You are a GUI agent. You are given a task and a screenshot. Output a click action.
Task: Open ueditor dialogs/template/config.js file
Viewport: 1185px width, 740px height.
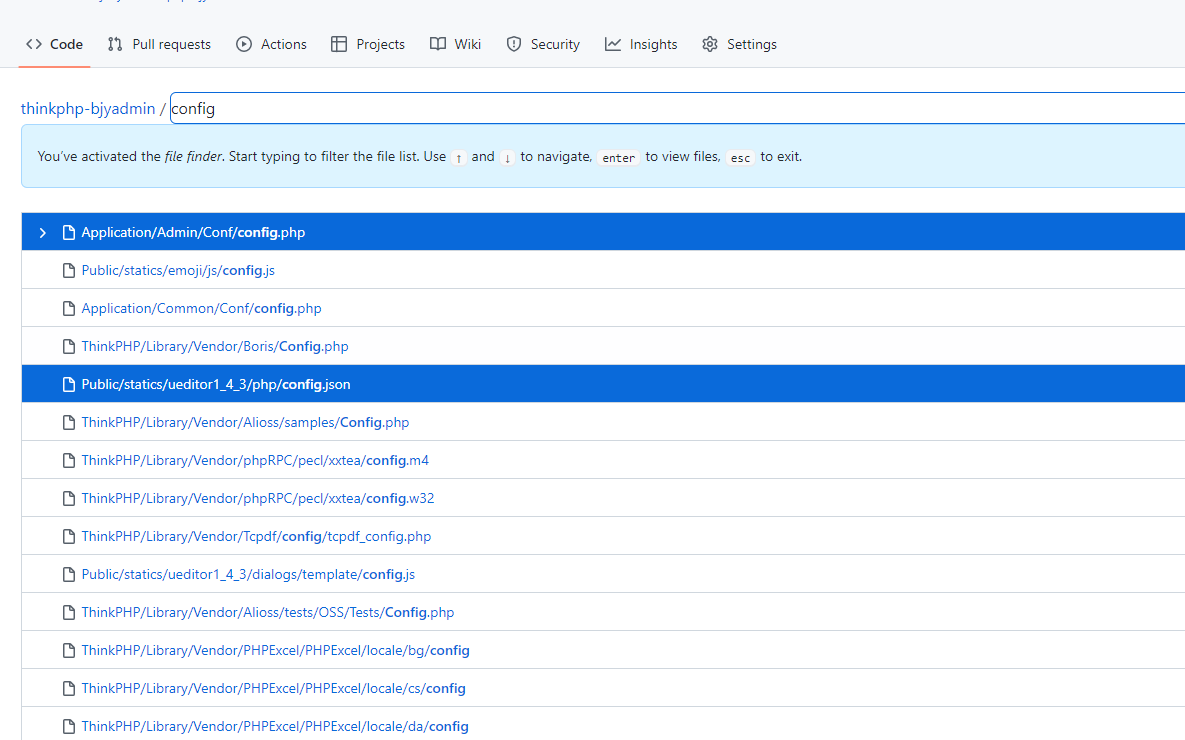[249, 574]
